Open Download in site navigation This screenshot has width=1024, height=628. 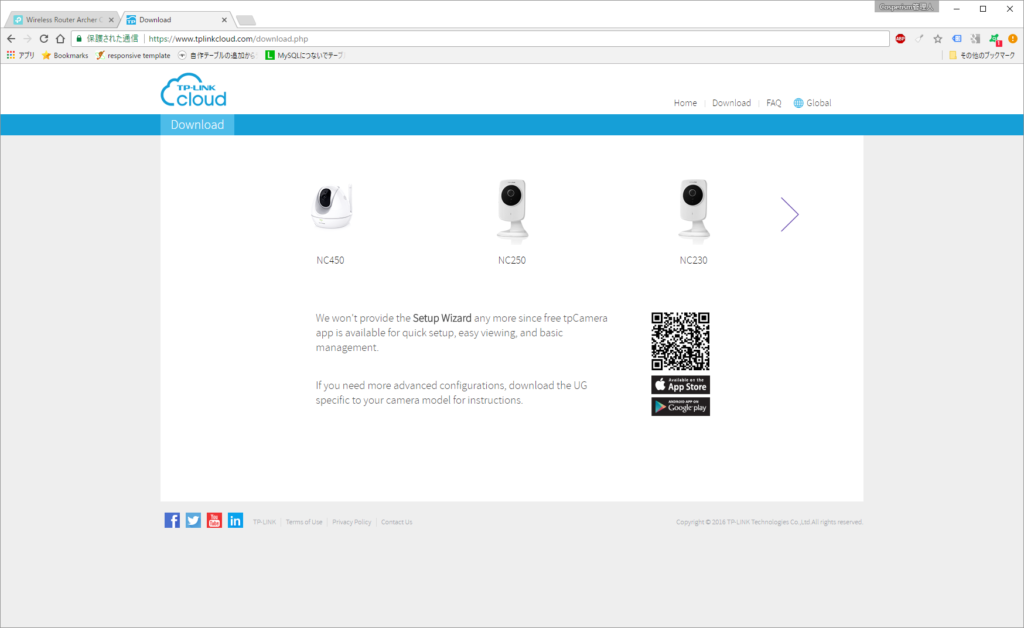point(731,102)
